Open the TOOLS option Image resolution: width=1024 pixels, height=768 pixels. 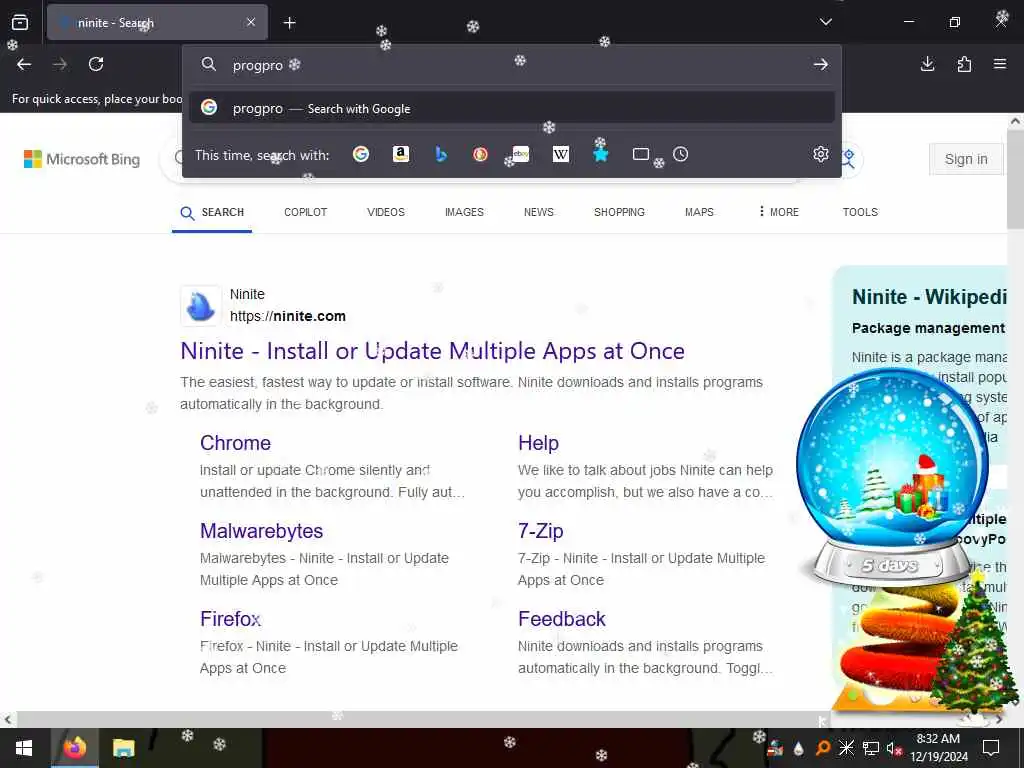(x=860, y=212)
